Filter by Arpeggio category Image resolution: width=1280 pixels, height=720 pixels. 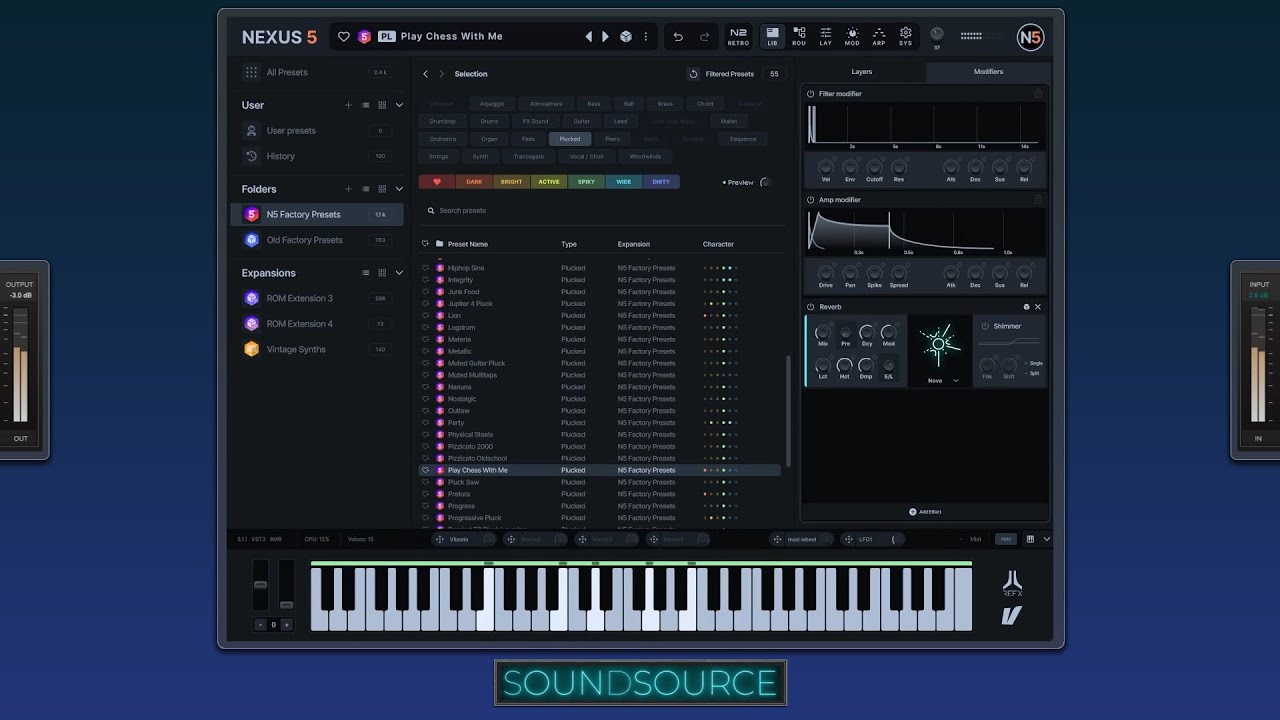492,104
